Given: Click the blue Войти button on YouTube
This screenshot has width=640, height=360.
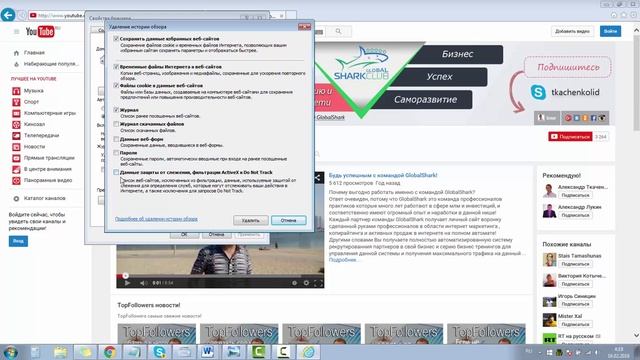Looking at the screenshot, I should (x=610, y=31).
